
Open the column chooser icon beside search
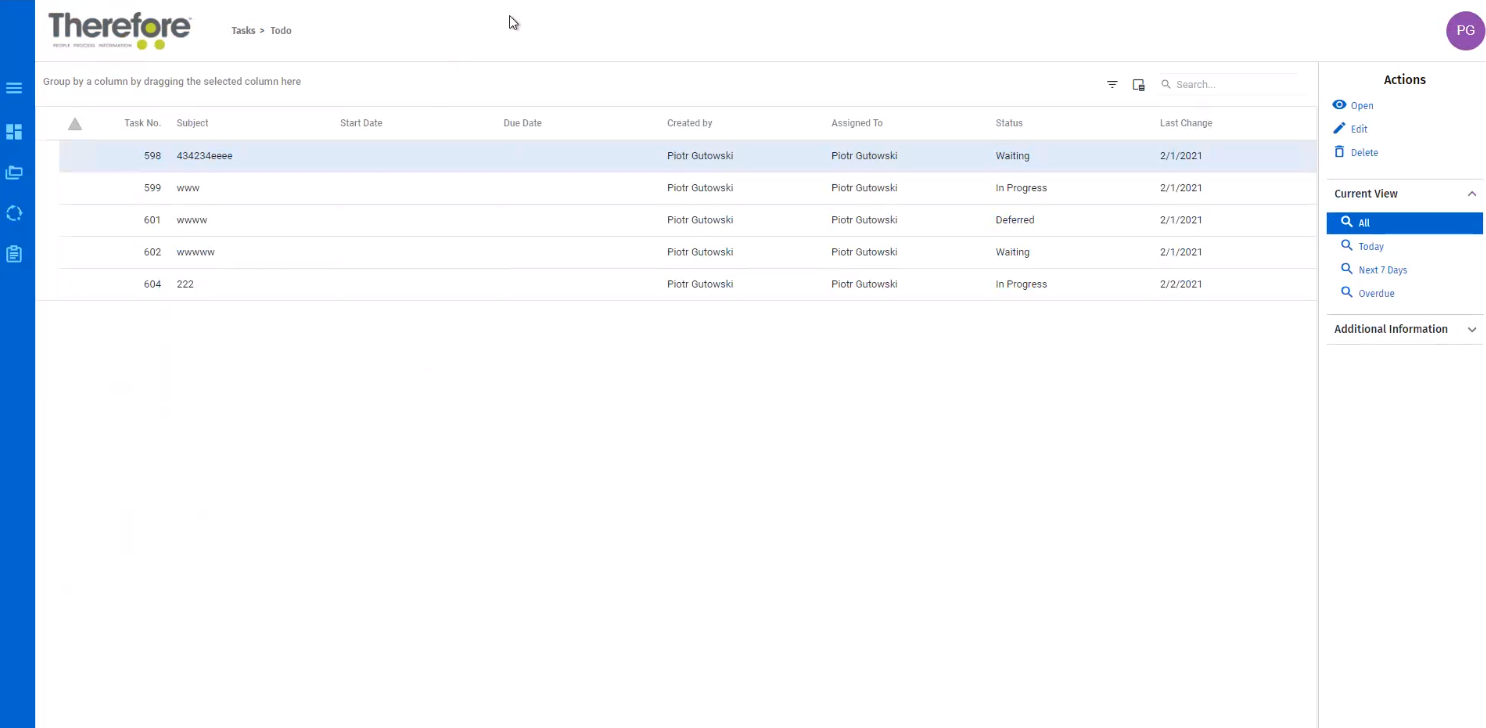click(x=1138, y=85)
